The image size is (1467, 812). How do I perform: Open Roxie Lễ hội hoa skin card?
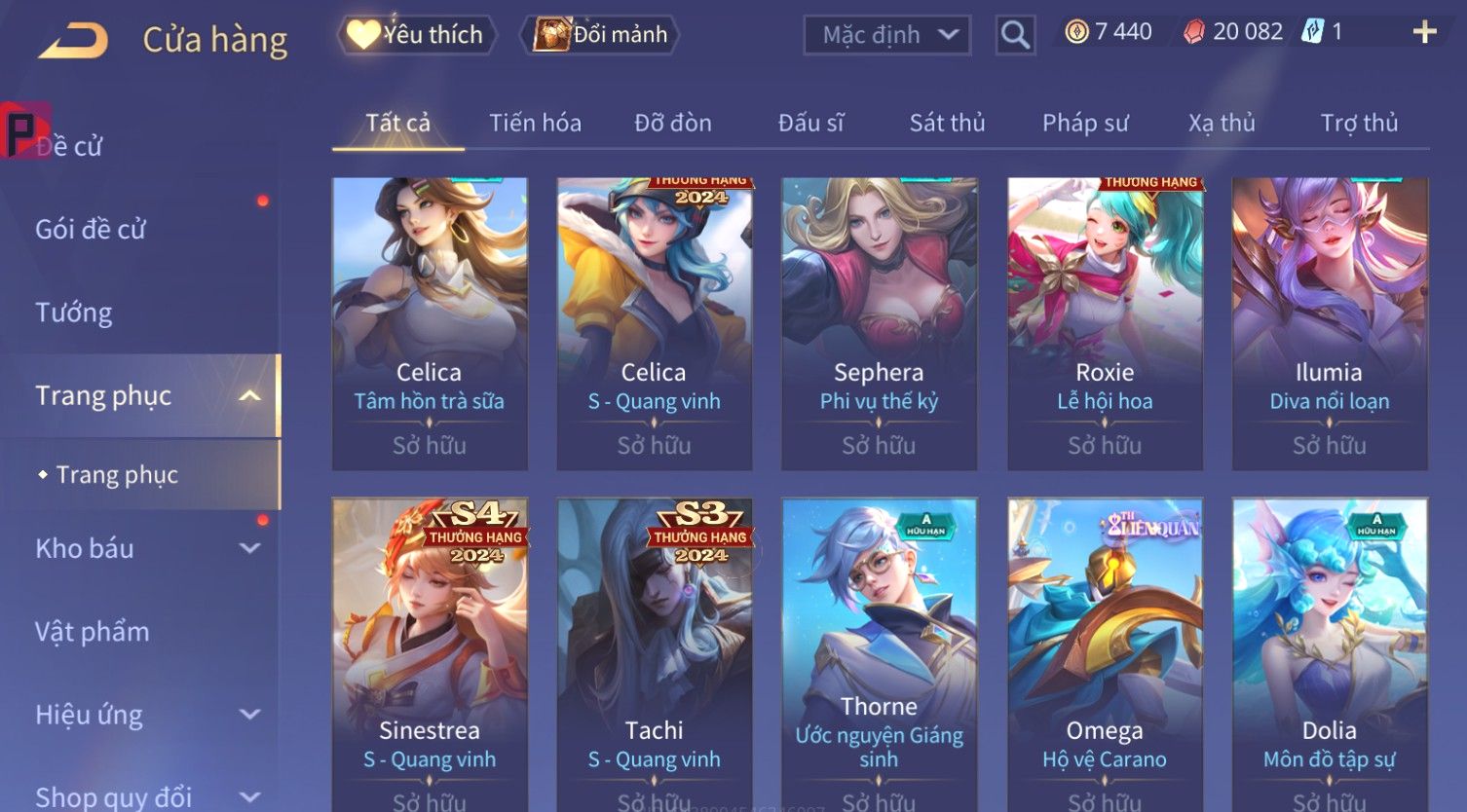tap(1105, 323)
